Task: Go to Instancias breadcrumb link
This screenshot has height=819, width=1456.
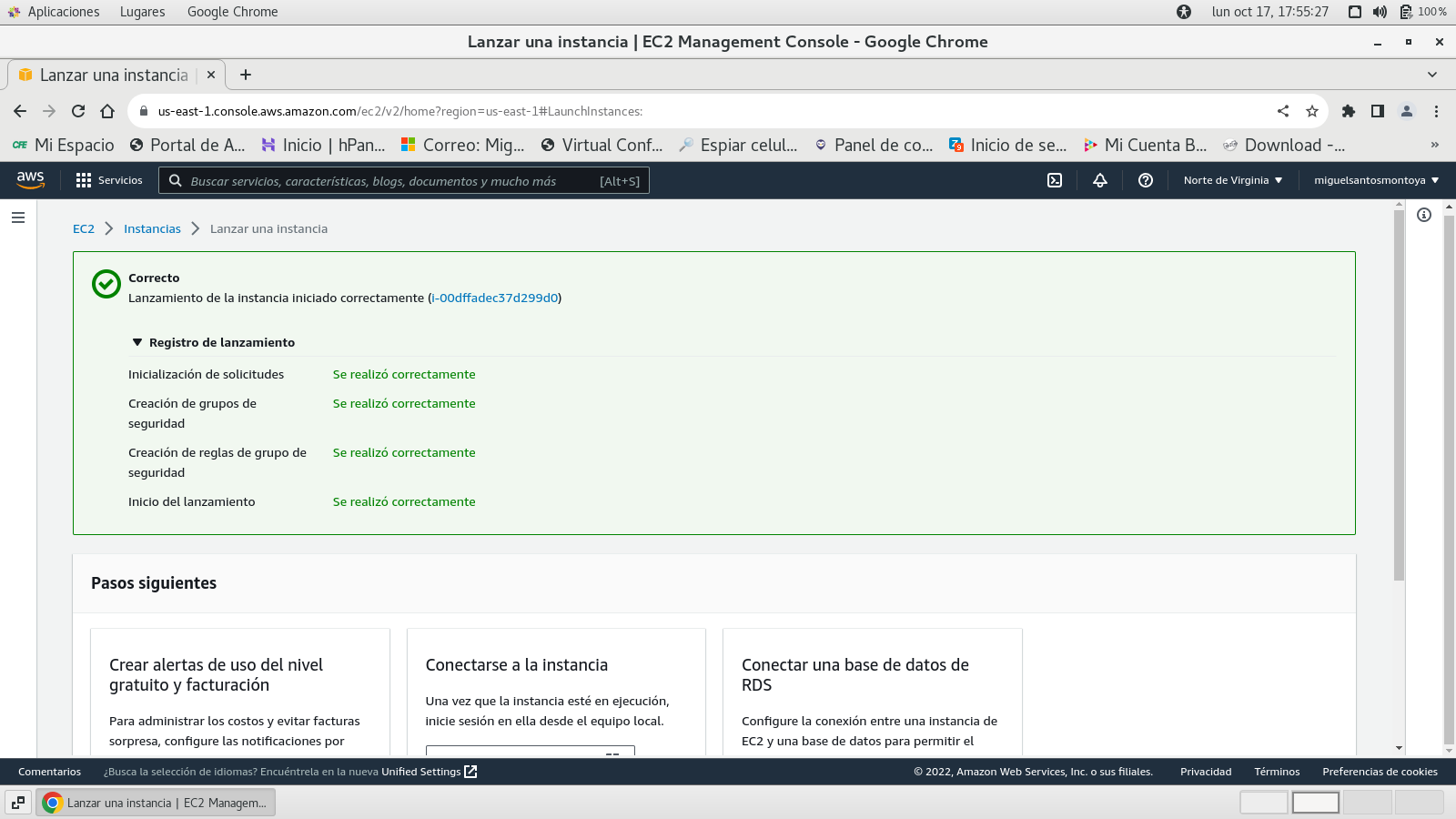Action: coord(152,228)
